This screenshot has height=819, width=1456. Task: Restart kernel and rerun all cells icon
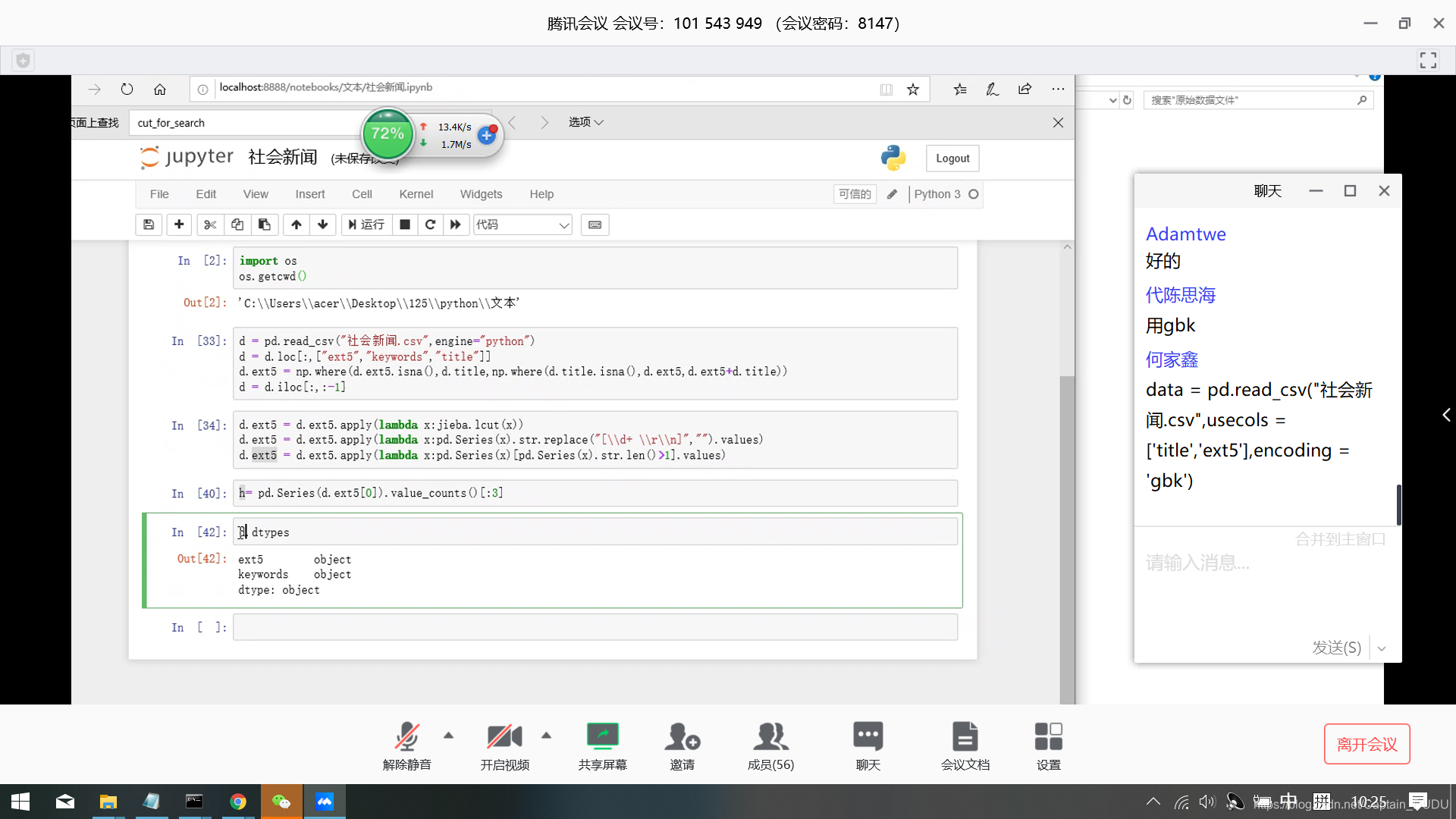[x=455, y=224]
